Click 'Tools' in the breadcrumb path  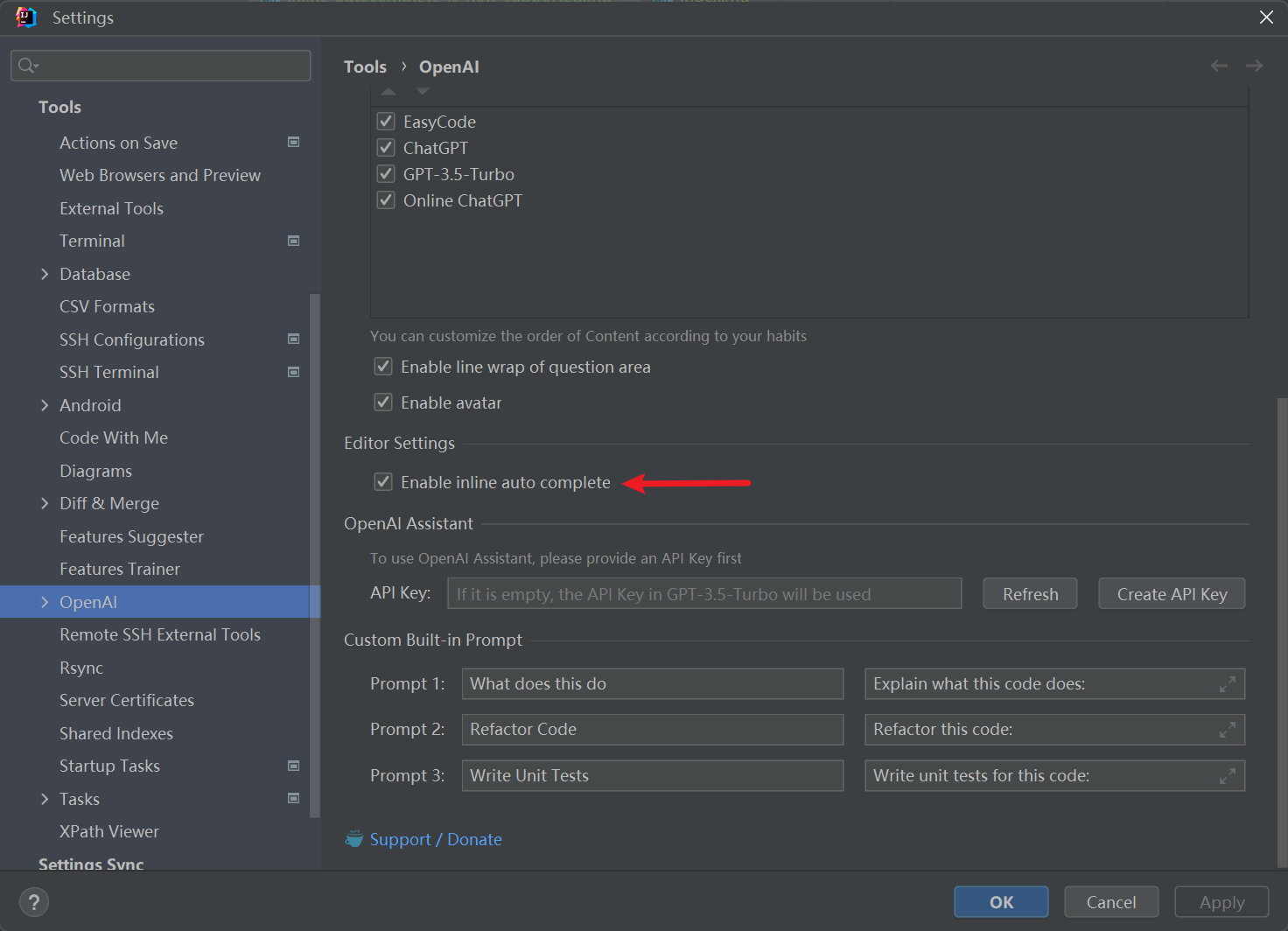(365, 66)
